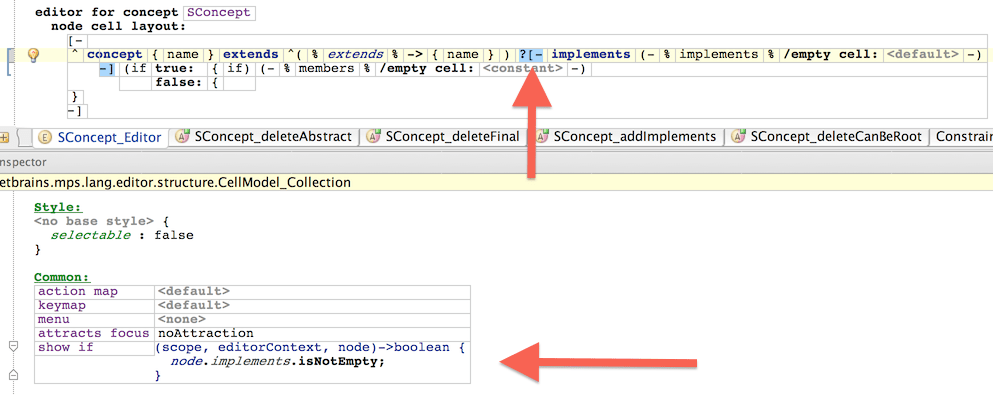Click the bold 'implements' constant cell
This screenshot has width=993, height=395.
point(591,54)
